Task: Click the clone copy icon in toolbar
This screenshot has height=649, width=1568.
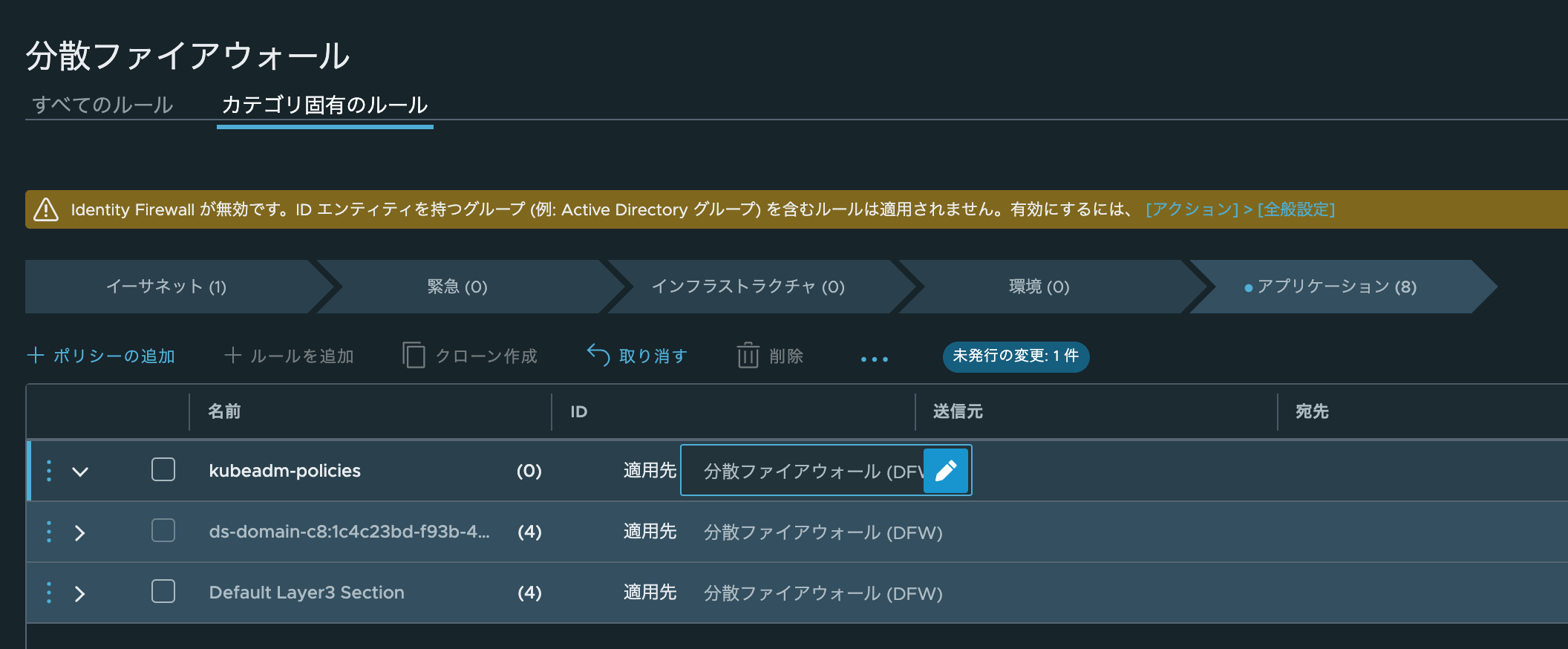Action: point(414,356)
